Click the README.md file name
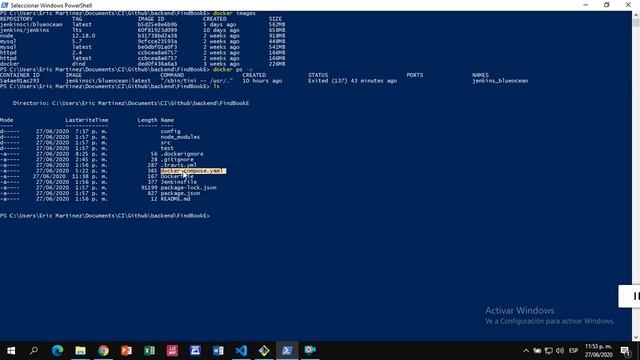 click(175, 199)
